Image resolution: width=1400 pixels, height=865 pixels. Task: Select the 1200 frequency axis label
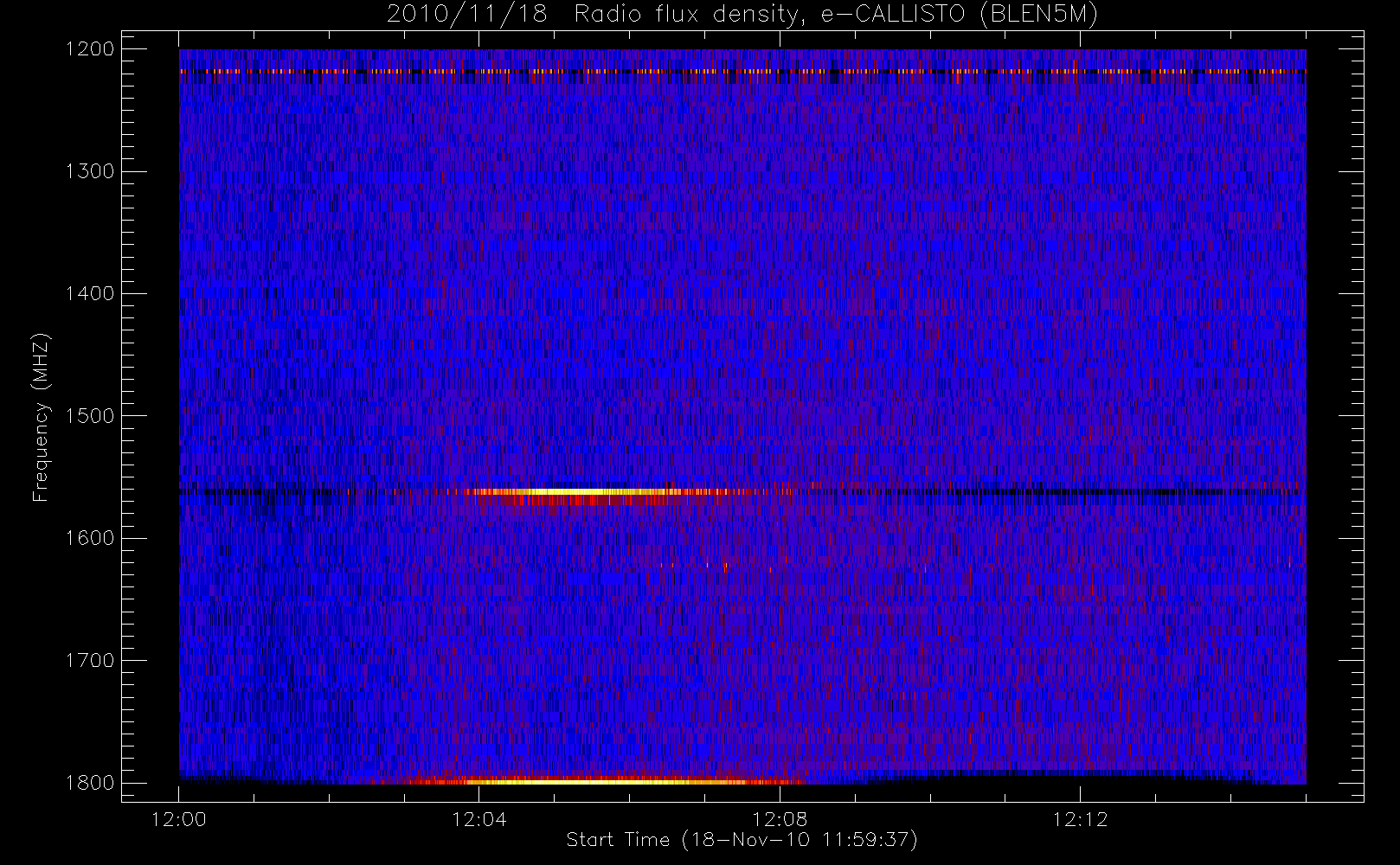tap(90, 49)
